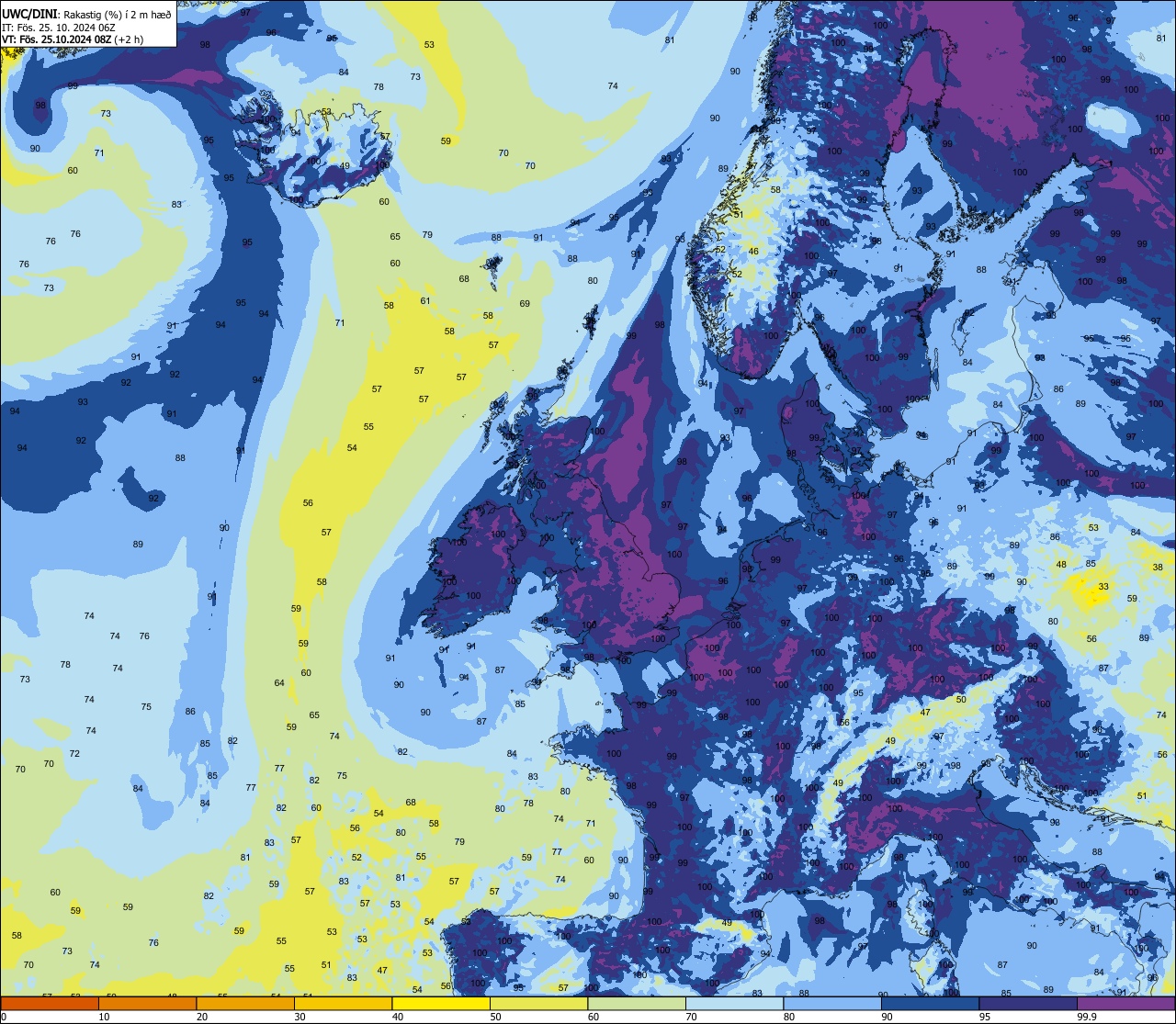Pick the legend swatch between 80 and 90
The width and height of the screenshot is (1176, 1024).
[832, 1003]
